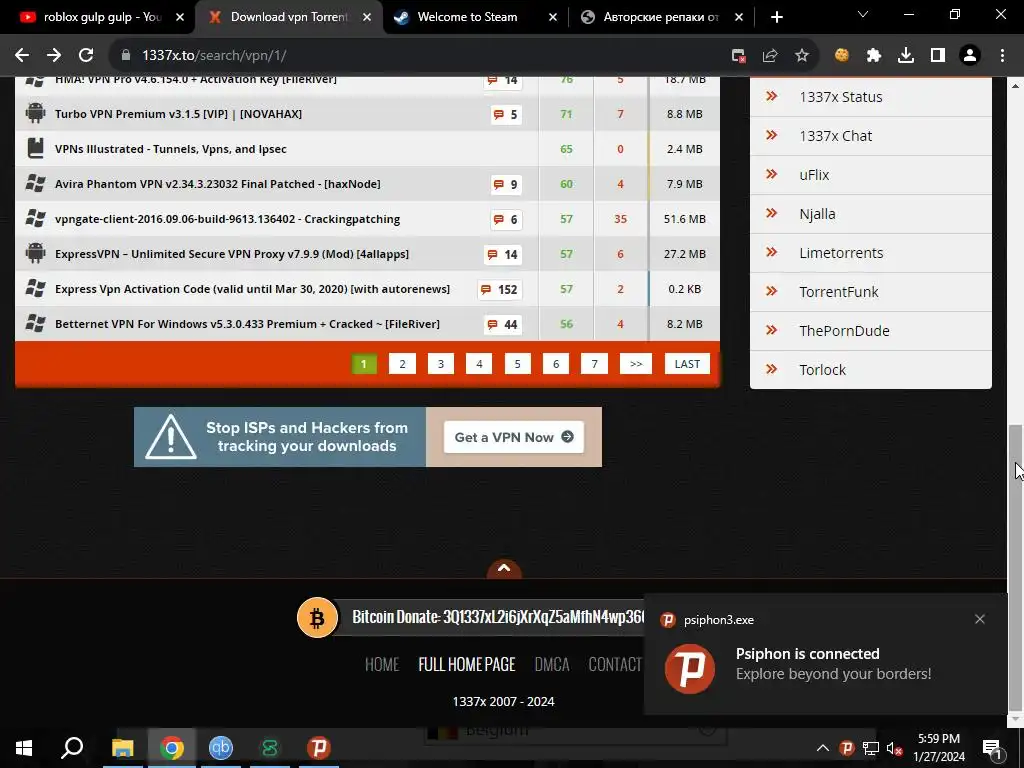The width and height of the screenshot is (1024, 768).
Task: Open vpngate-client Crackingpatching torrent link
Action: (x=227, y=219)
